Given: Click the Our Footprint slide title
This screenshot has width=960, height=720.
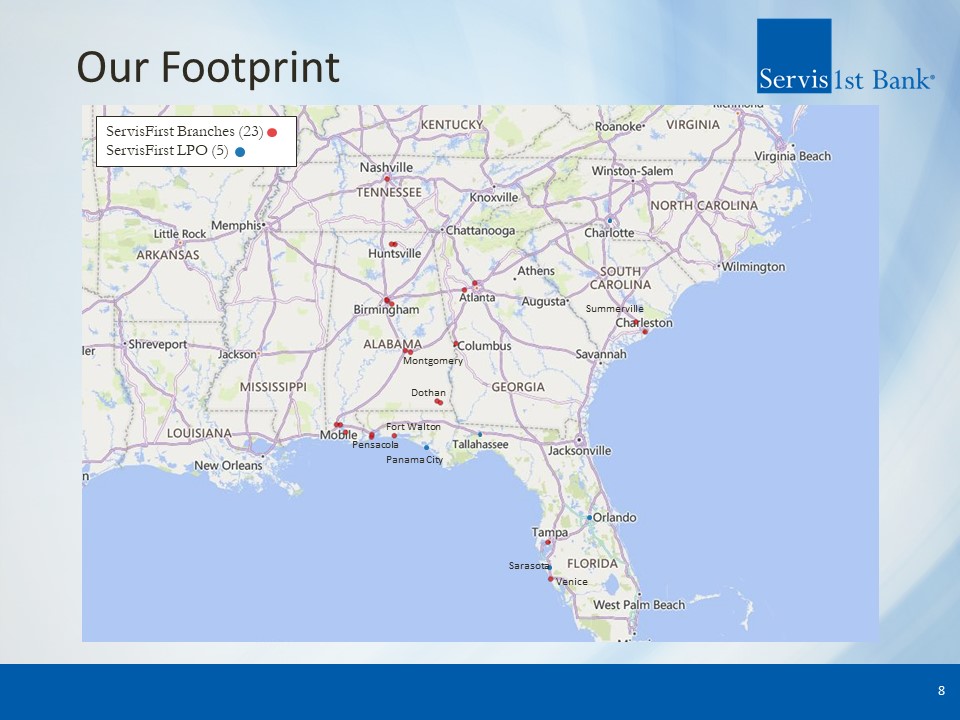Looking at the screenshot, I should 208,68.
